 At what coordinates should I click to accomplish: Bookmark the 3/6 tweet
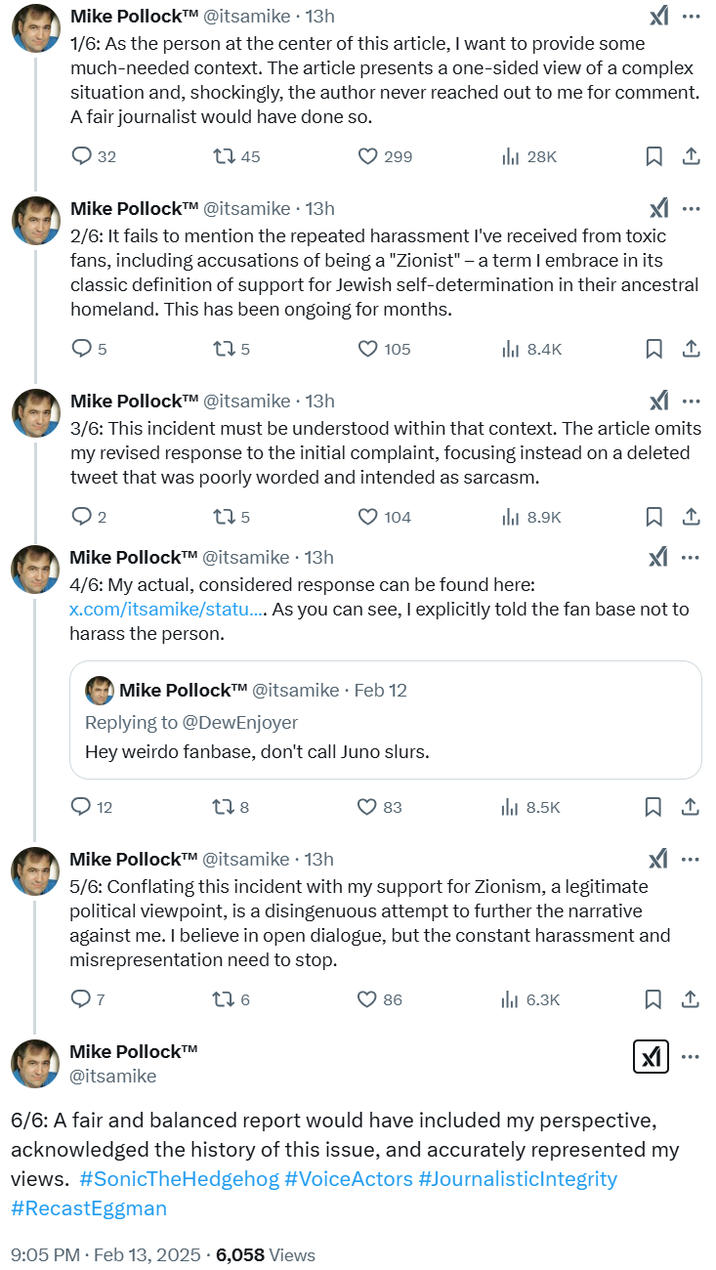[x=653, y=516]
